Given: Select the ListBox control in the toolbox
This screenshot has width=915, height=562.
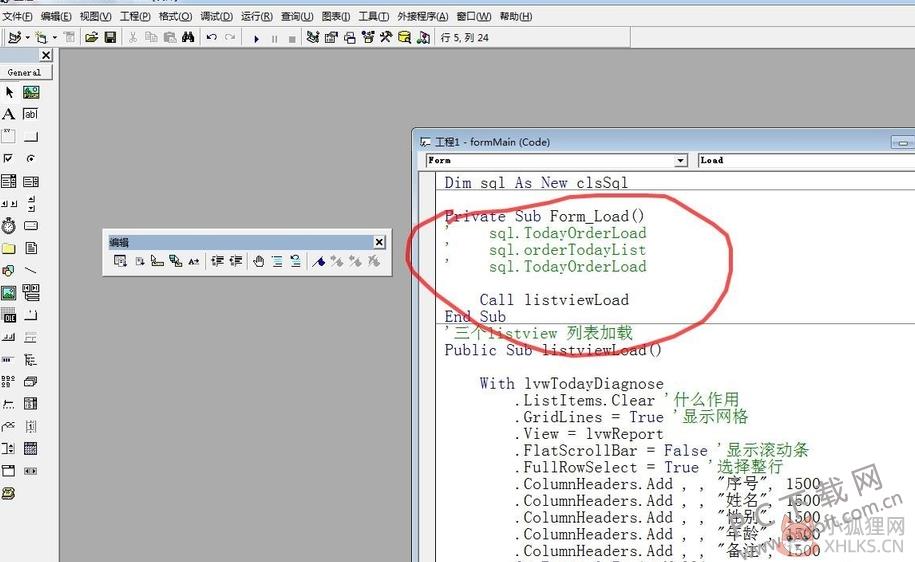Looking at the screenshot, I should pos(31,181).
